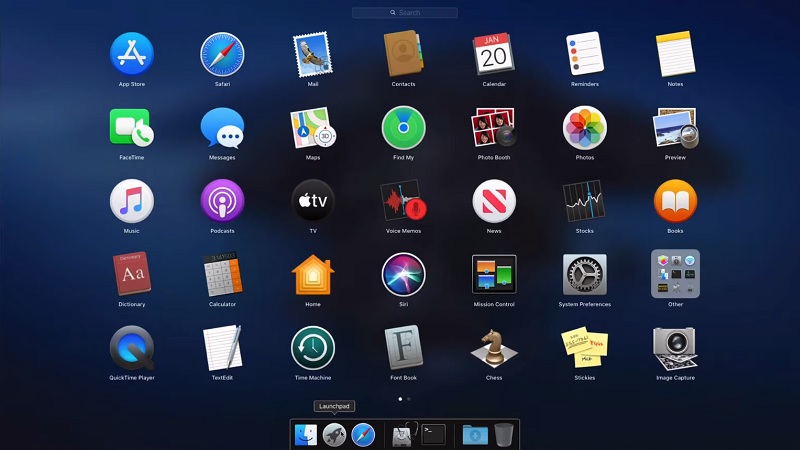This screenshot has width=800, height=450.
Task: Open the Find My app
Action: pyautogui.click(x=403, y=128)
